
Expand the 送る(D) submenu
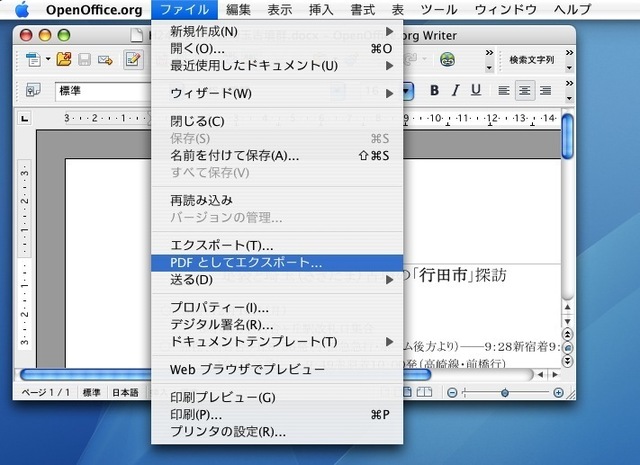(x=277, y=280)
